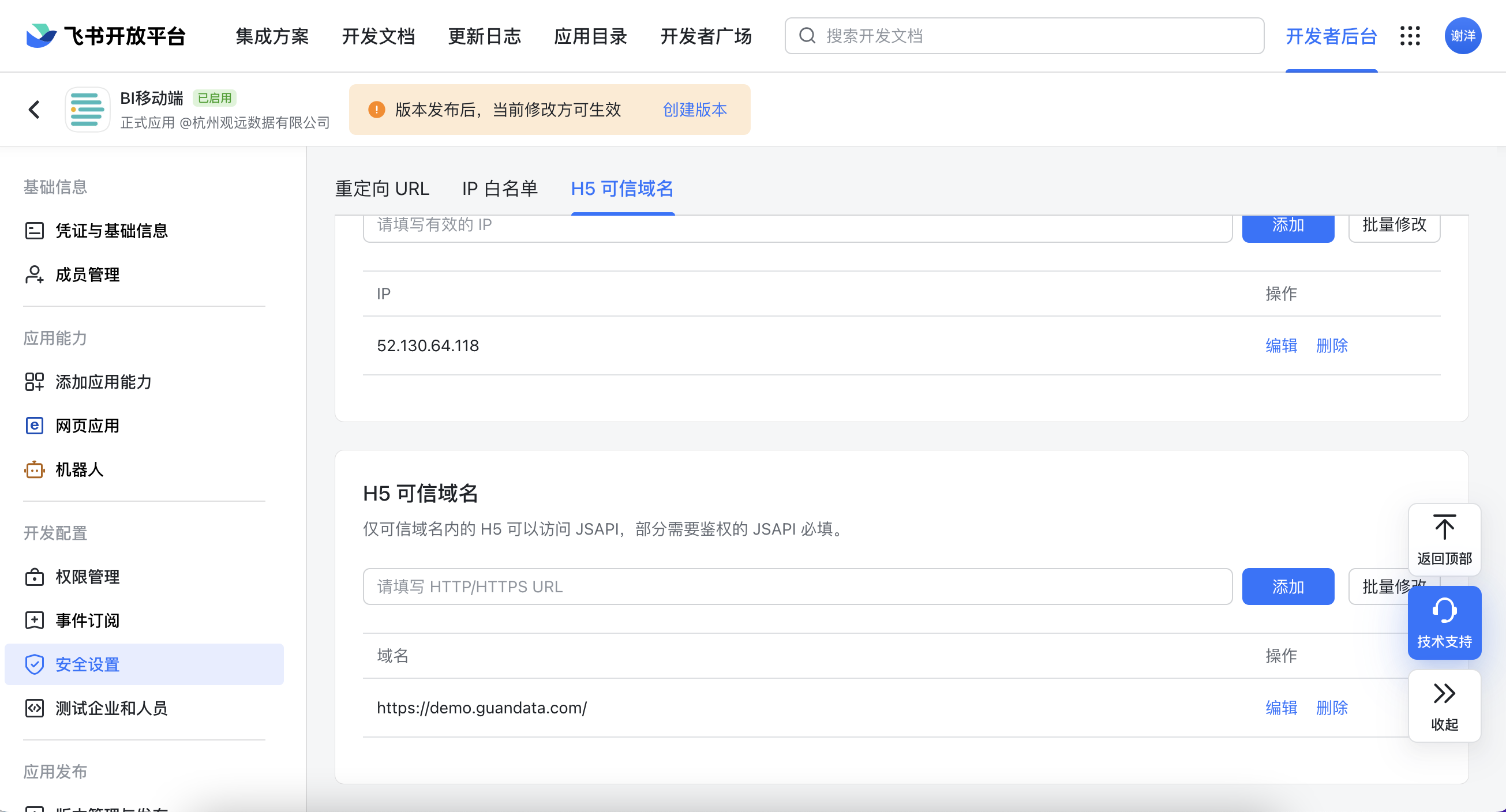Click the https://demo.guandata.com/ domain text
1506x812 pixels.
(x=482, y=708)
